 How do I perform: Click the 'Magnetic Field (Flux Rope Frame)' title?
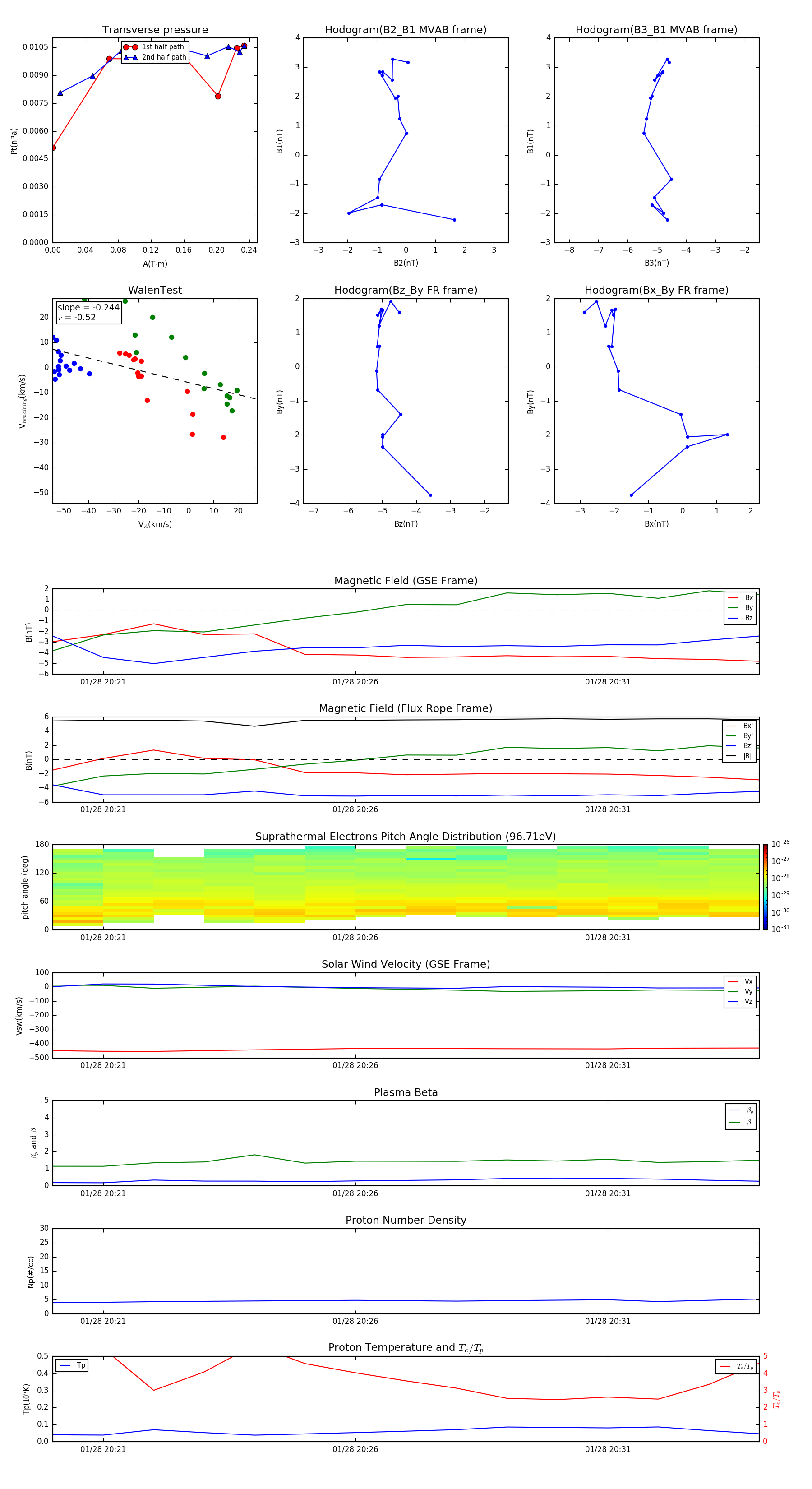pyautogui.click(x=406, y=709)
